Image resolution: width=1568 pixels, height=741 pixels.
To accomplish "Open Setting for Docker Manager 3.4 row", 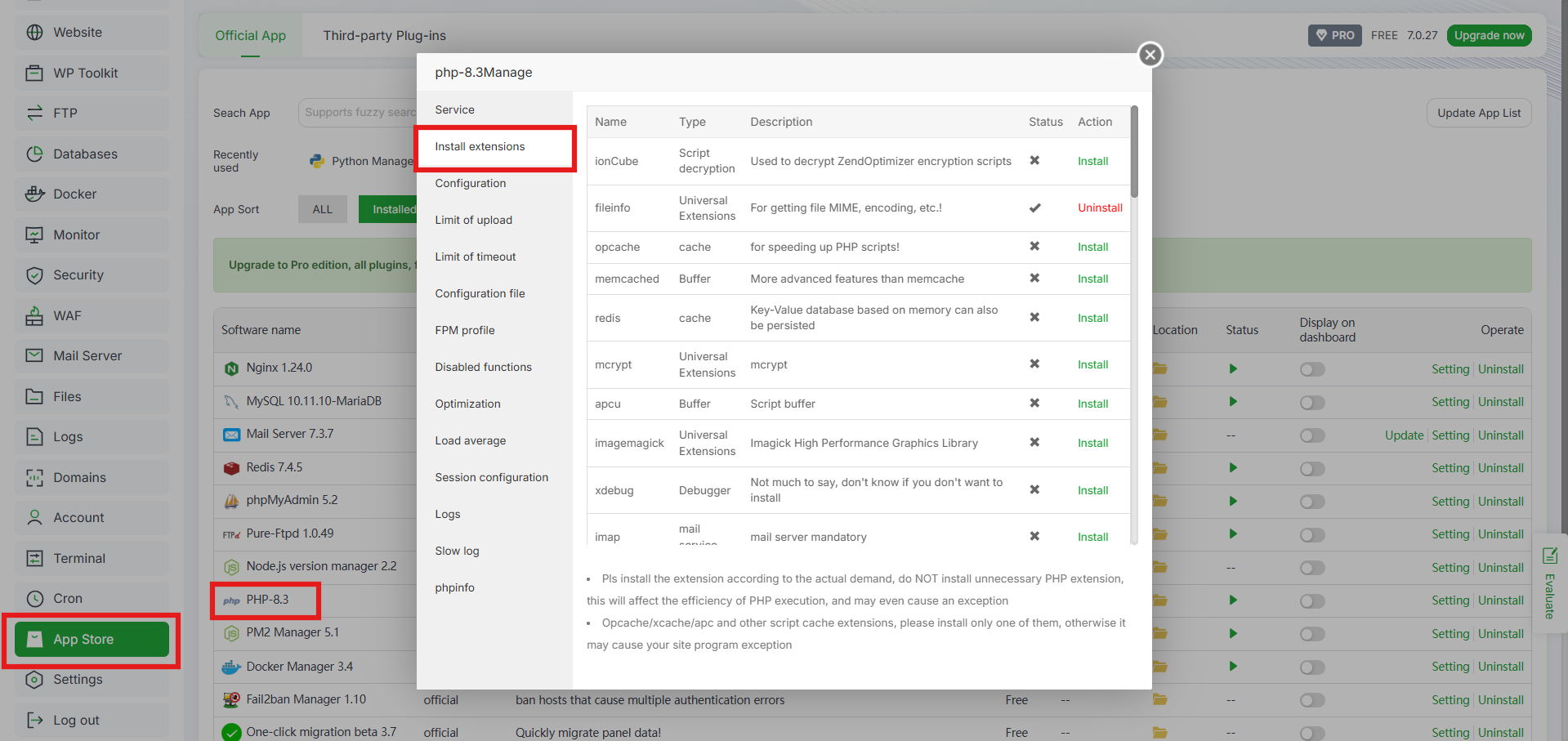I will click(x=1450, y=667).
